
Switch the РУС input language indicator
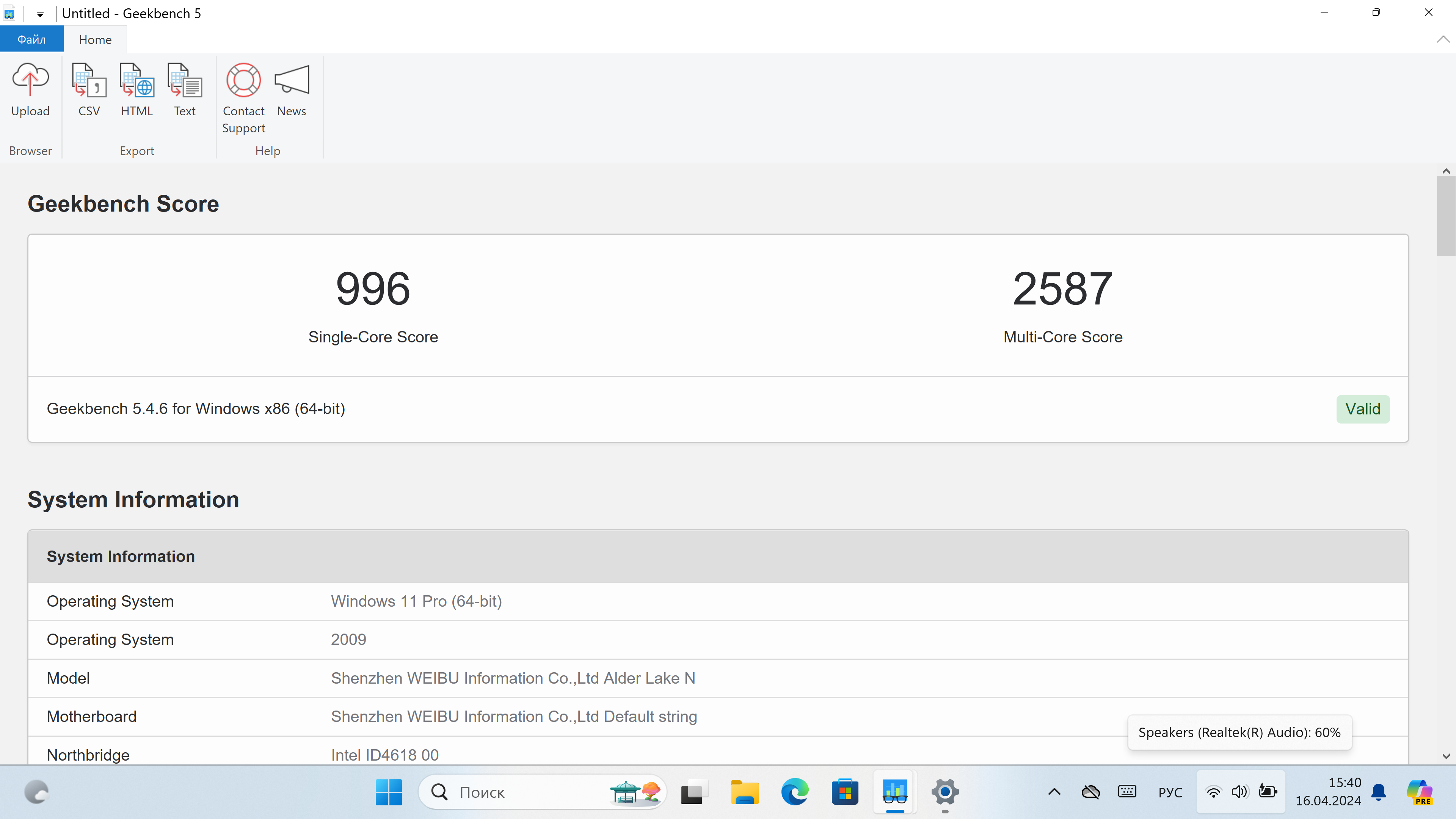point(1169,792)
